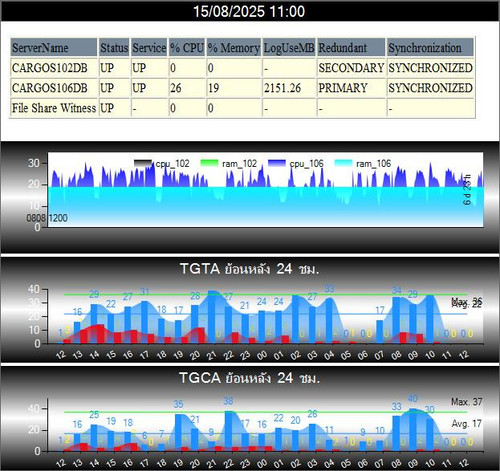Click the Service UP cell for CARGOS106DB

pyautogui.click(x=149, y=88)
